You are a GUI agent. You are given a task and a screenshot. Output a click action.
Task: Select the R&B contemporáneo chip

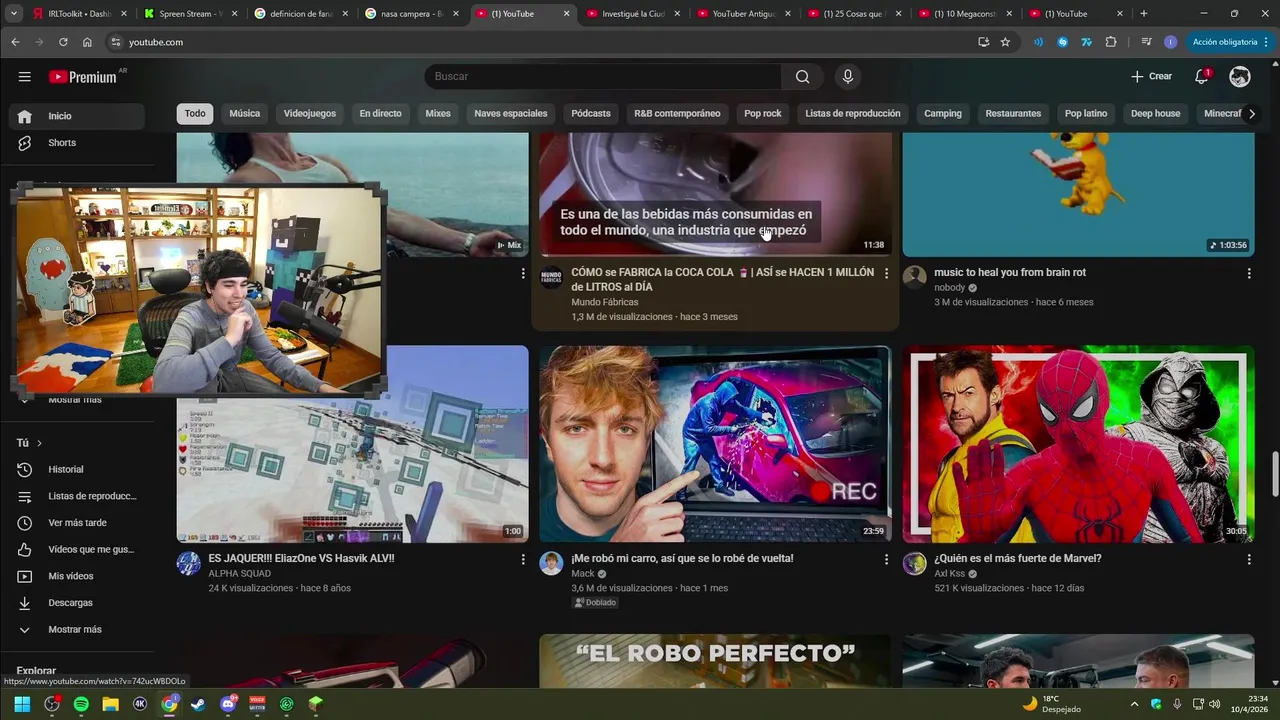[x=677, y=114]
